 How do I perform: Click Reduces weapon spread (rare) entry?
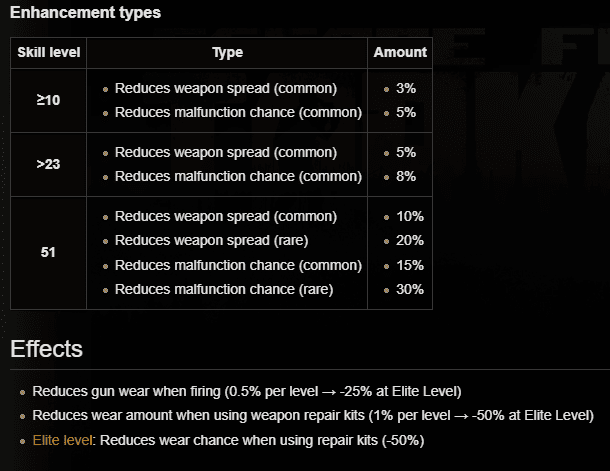tap(211, 240)
